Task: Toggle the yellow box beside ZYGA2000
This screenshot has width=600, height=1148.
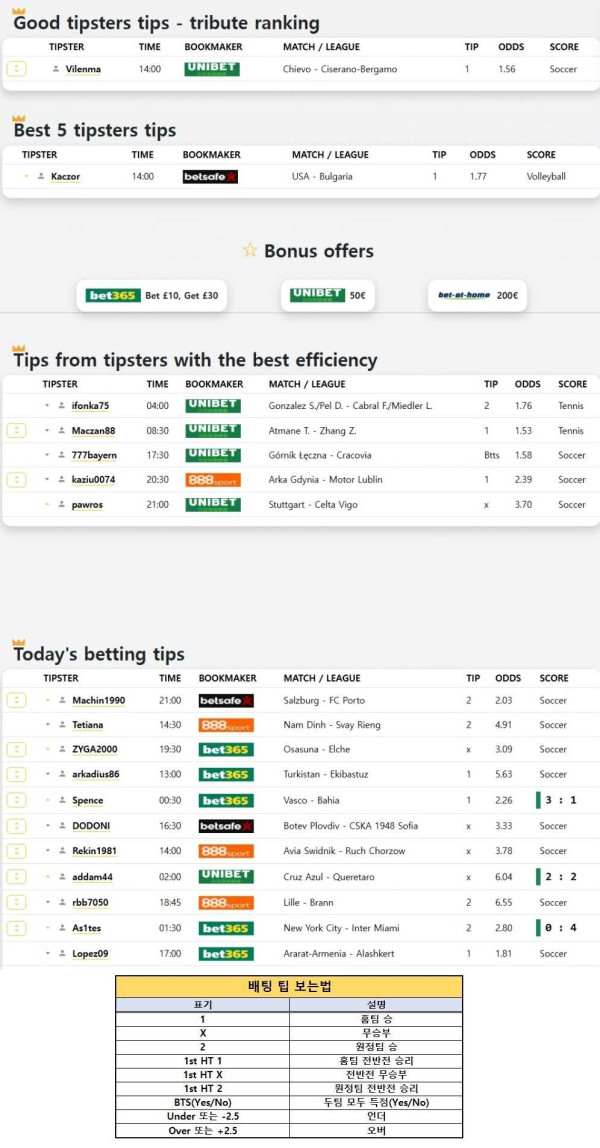Action: 16,750
